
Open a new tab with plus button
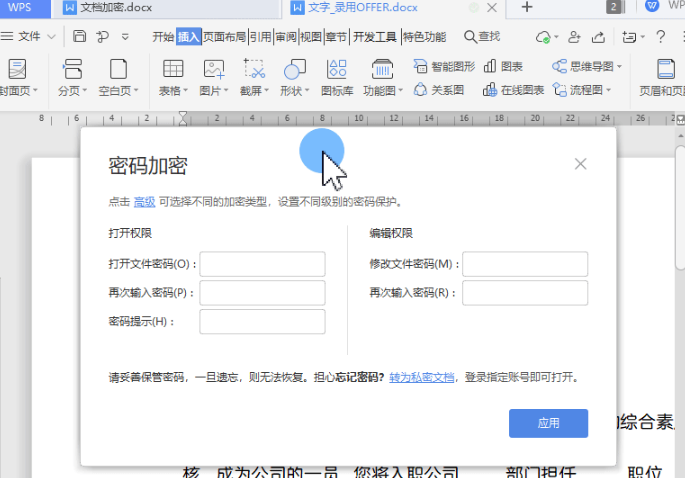click(x=527, y=7)
